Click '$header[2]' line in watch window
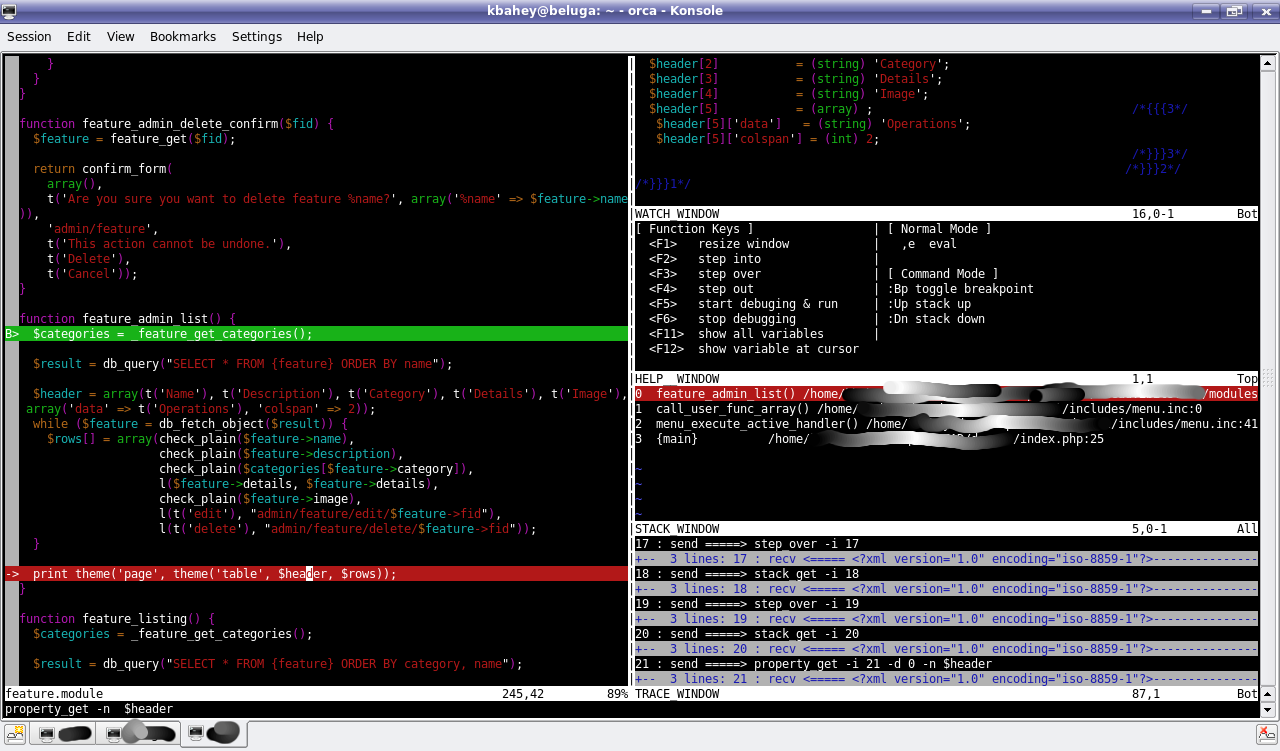1280x751 pixels. (x=799, y=64)
